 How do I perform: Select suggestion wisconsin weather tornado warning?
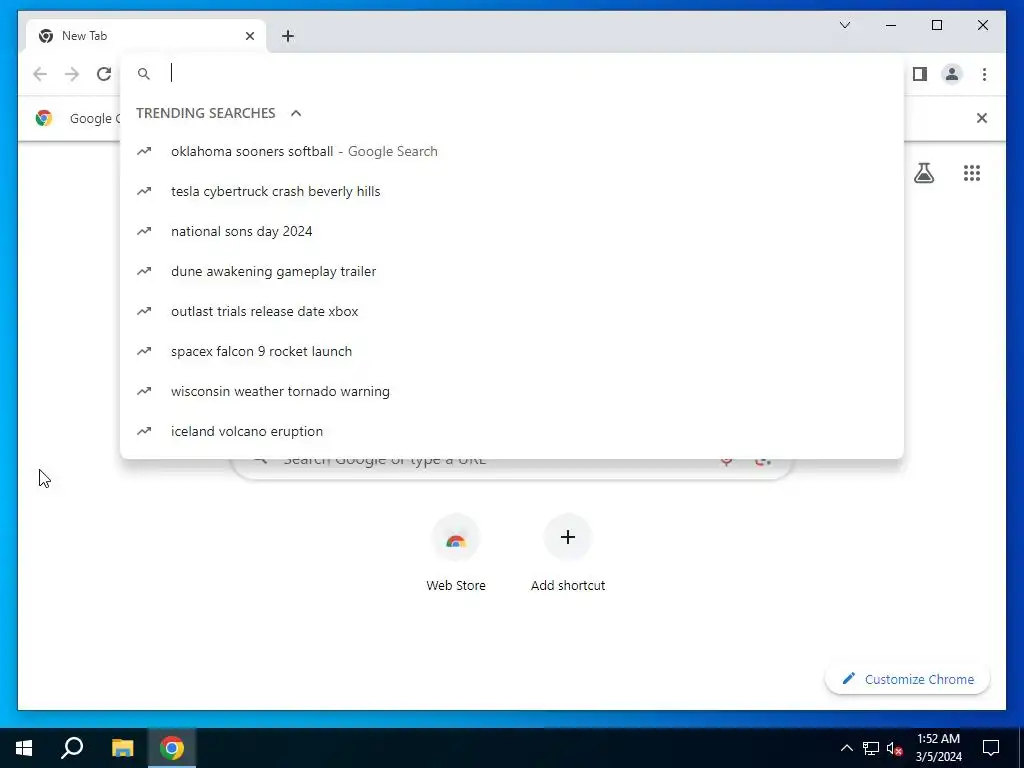click(512, 391)
